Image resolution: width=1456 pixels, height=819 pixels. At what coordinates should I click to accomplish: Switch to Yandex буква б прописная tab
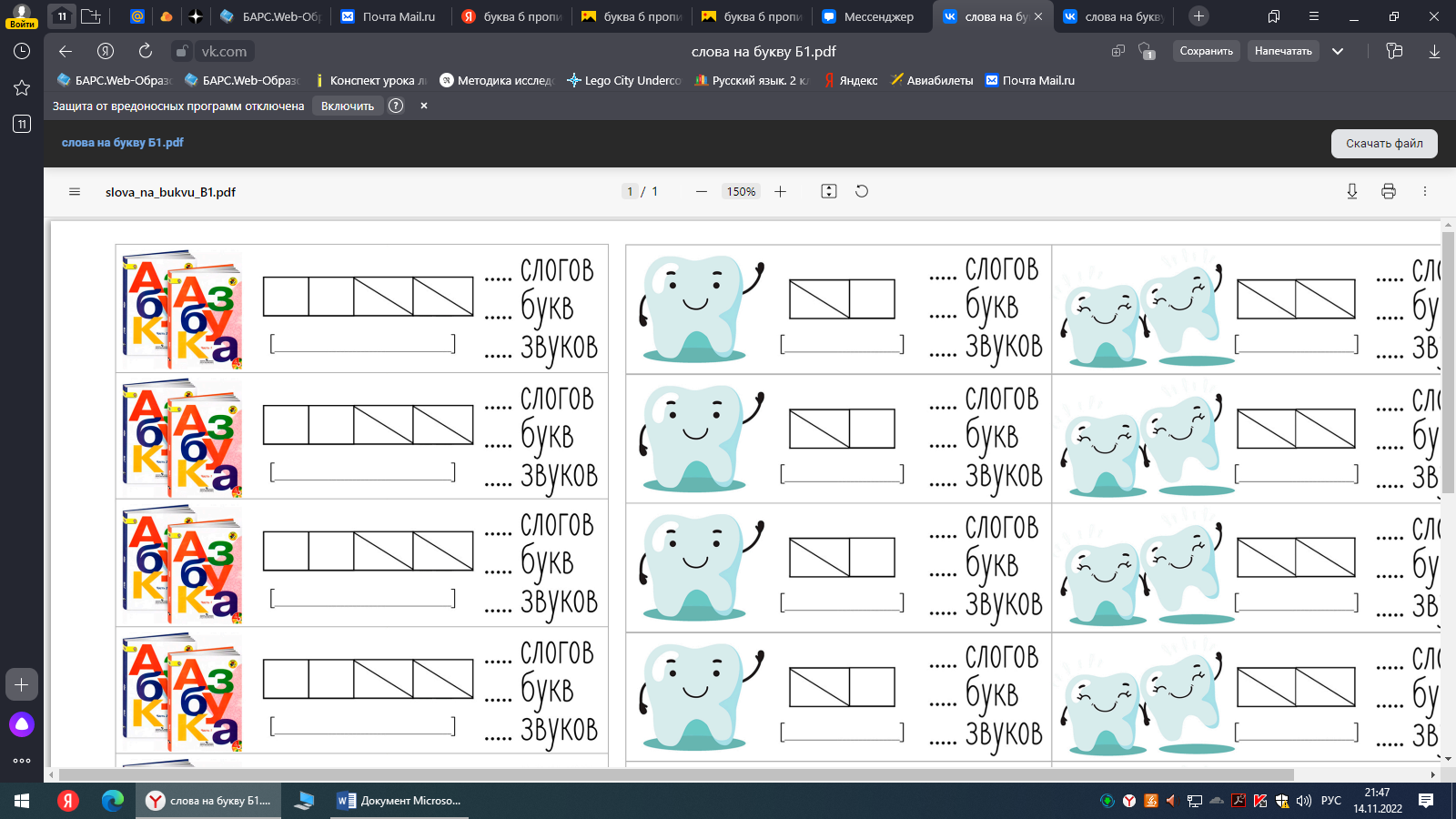coord(511,16)
